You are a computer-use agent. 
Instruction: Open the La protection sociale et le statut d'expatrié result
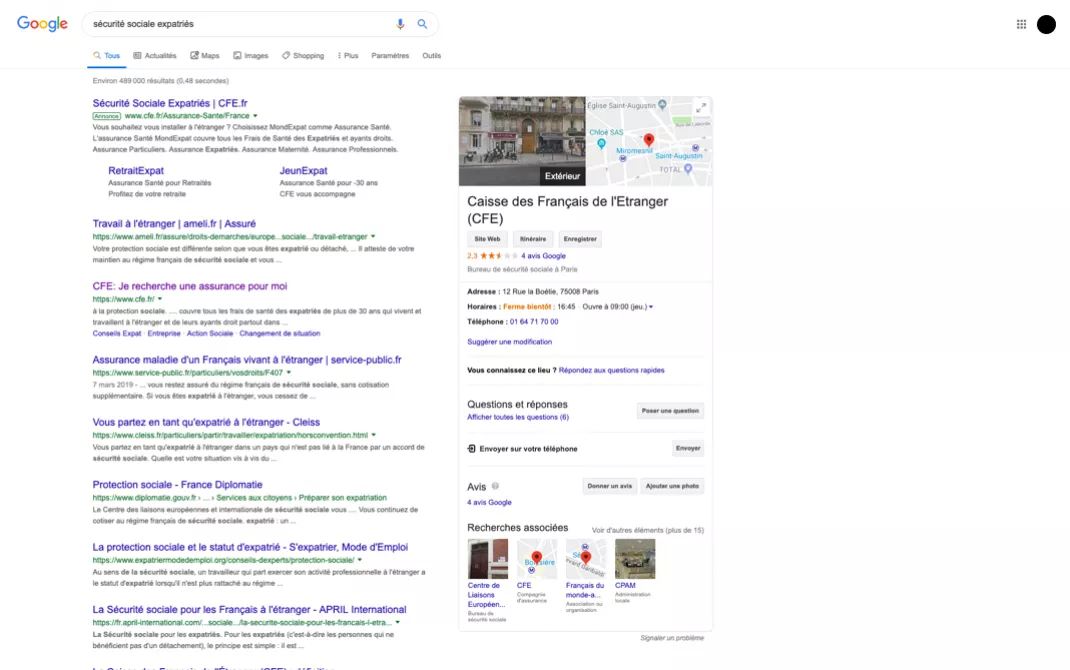click(x=250, y=547)
